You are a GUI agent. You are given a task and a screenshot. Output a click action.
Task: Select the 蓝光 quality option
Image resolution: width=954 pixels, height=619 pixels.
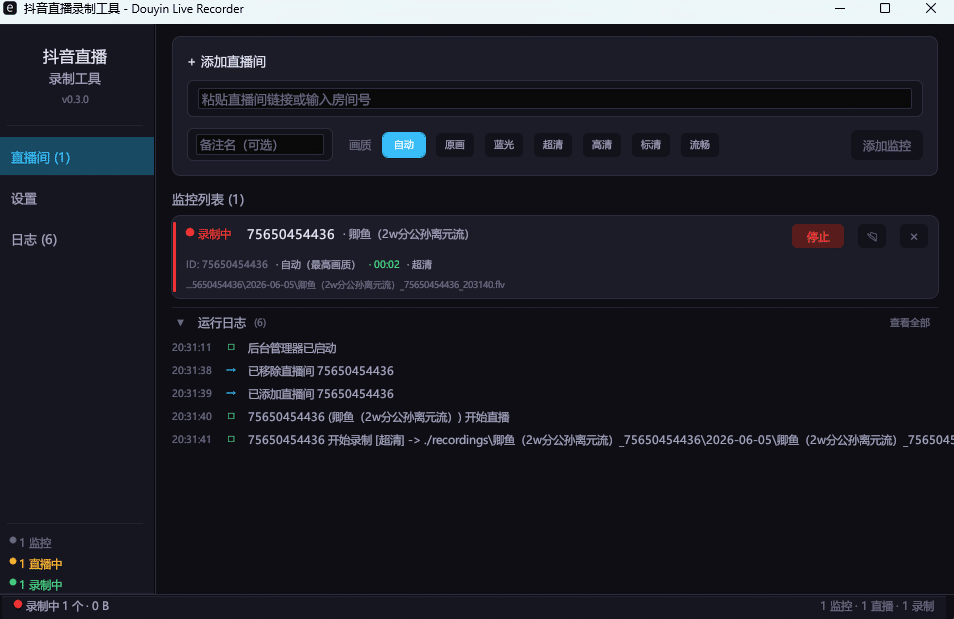(x=504, y=145)
